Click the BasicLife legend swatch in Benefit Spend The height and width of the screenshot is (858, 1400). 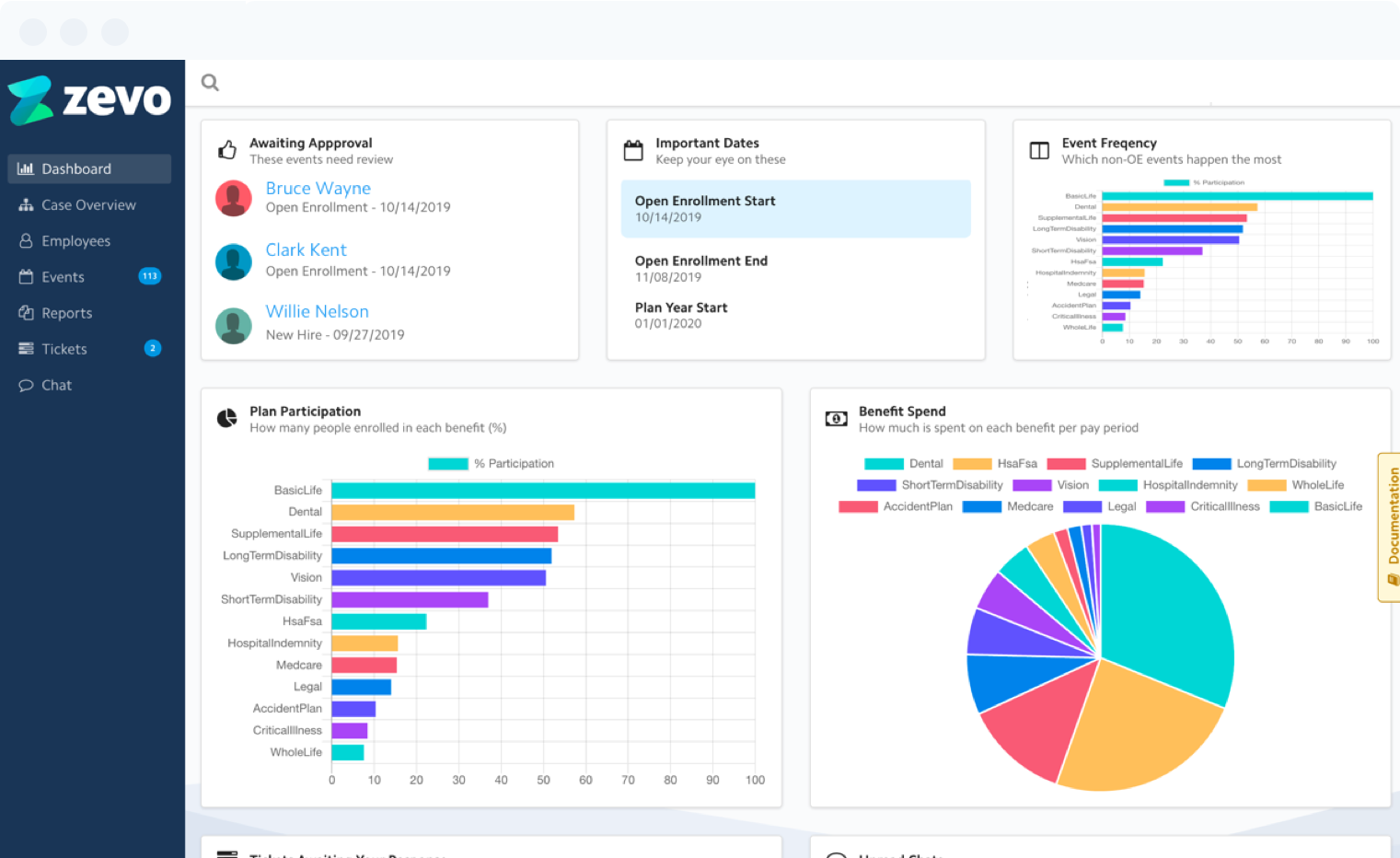tap(1289, 506)
